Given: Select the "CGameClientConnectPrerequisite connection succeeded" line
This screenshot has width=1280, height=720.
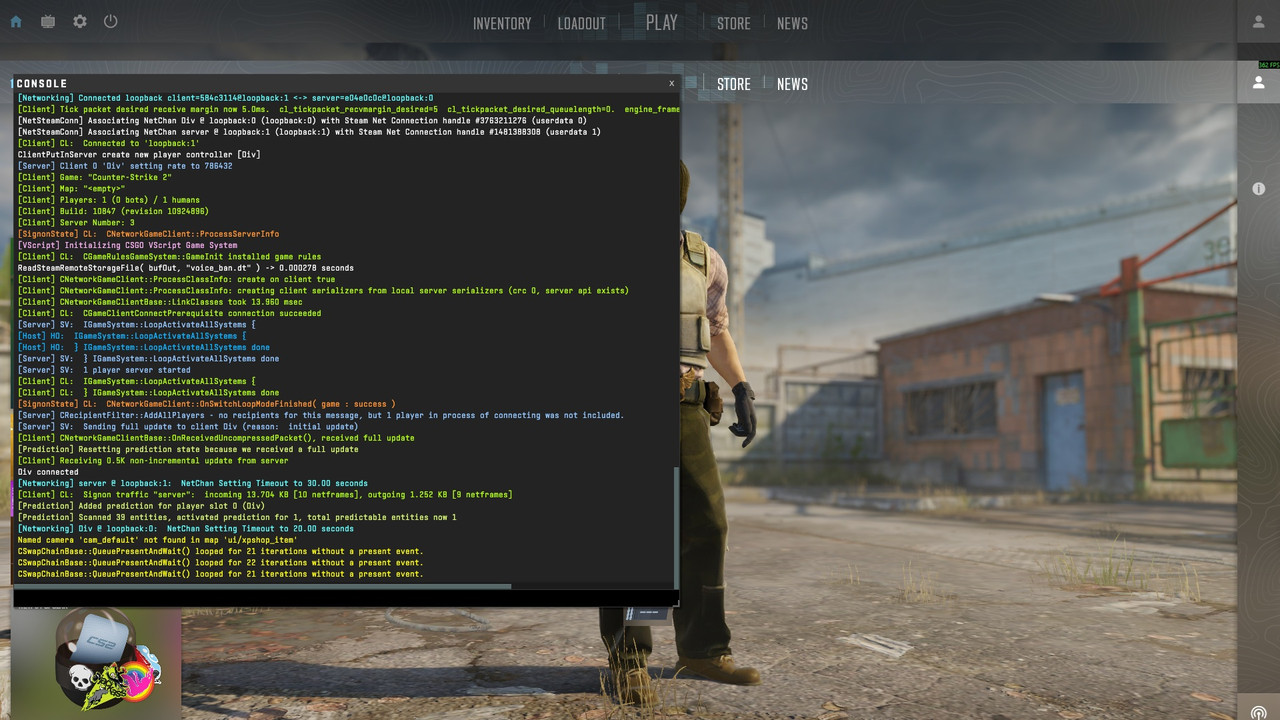Looking at the screenshot, I should (170, 313).
